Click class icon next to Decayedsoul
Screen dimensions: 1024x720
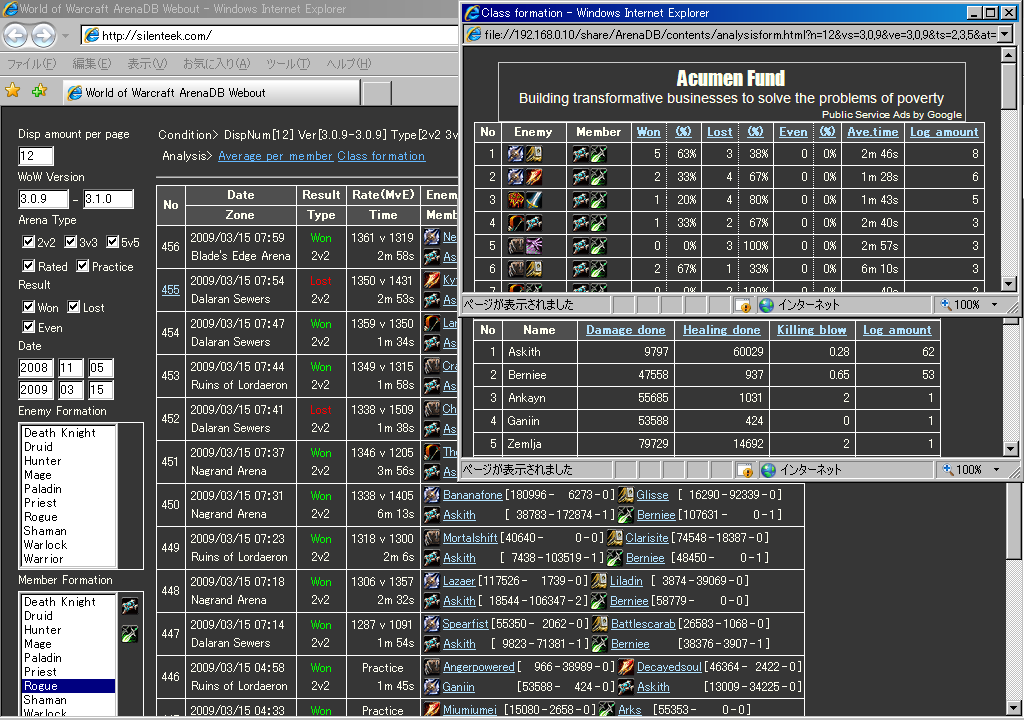pos(626,666)
